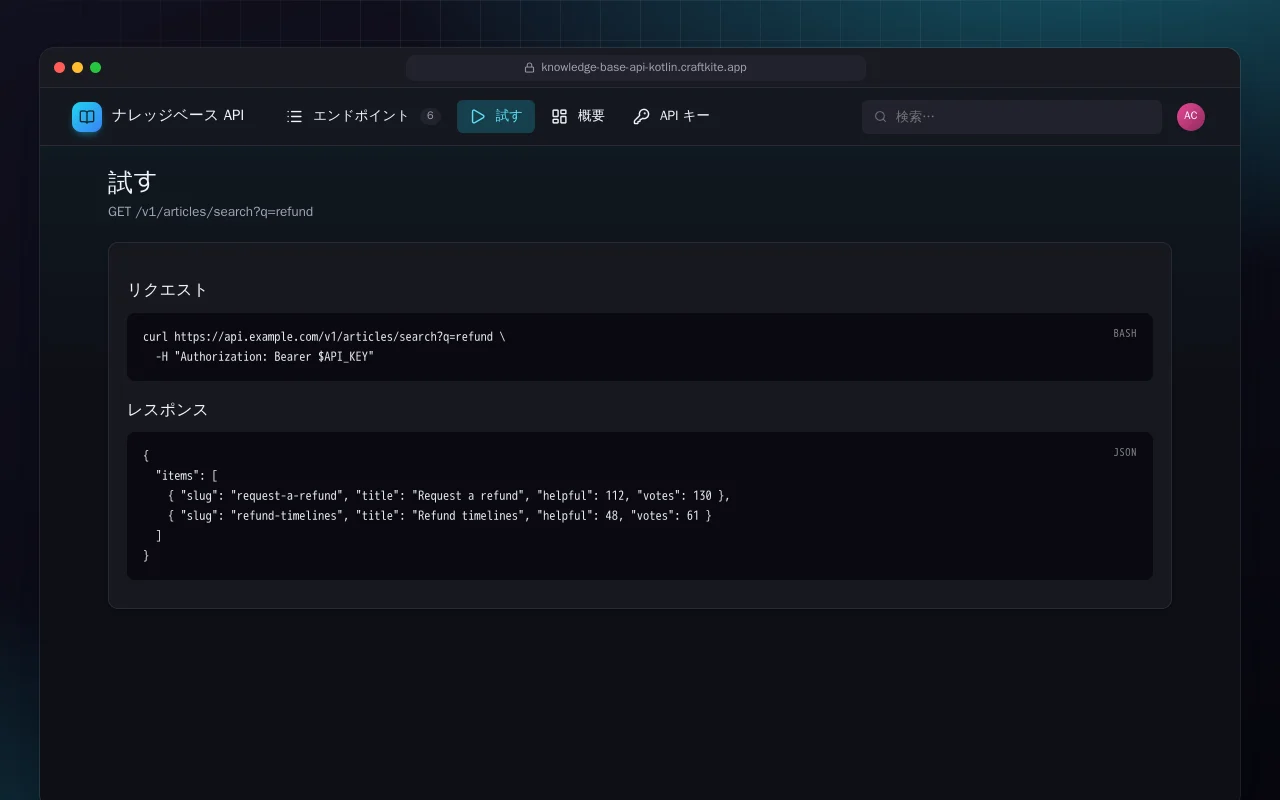Screen dimensions: 1280x800
Task: Open the AC user avatar
Action: (x=1191, y=117)
